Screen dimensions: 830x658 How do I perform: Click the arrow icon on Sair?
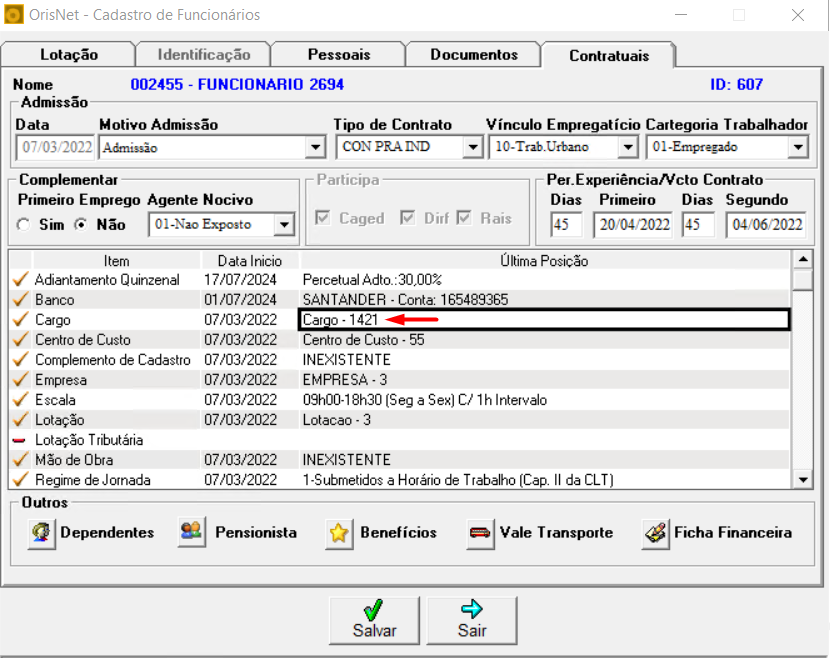pos(472,610)
